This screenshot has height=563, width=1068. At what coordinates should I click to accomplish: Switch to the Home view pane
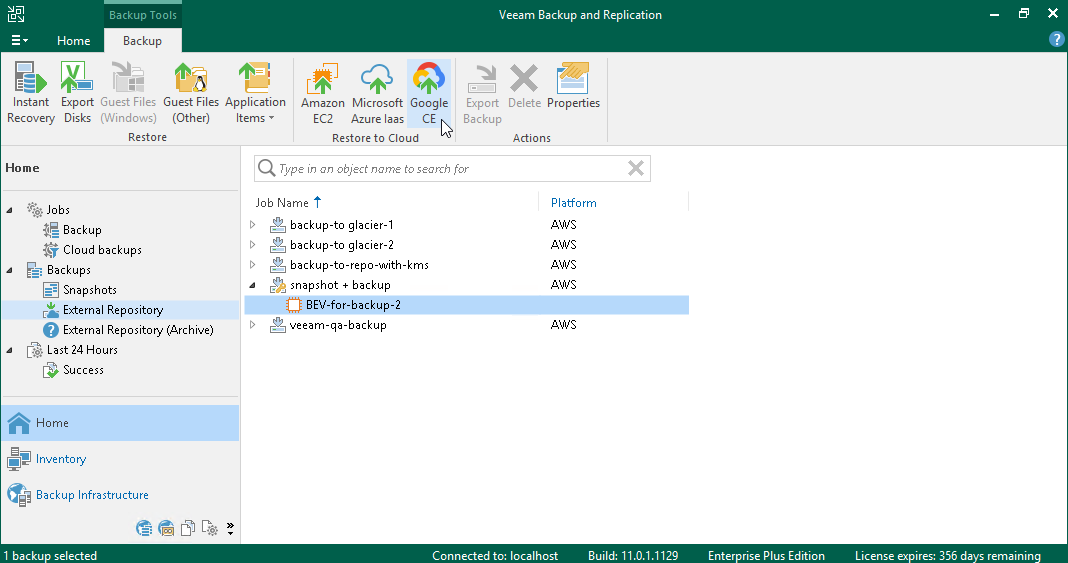point(120,423)
